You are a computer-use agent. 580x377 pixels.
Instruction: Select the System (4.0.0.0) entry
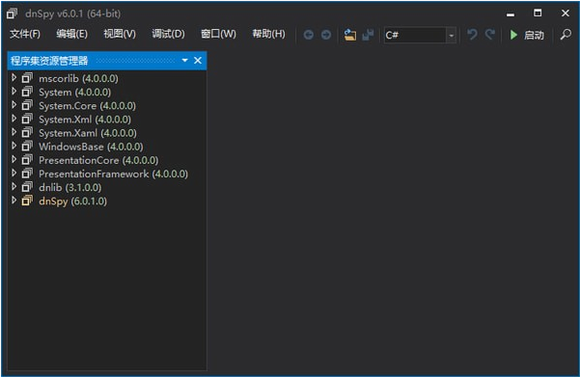(x=75, y=92)
